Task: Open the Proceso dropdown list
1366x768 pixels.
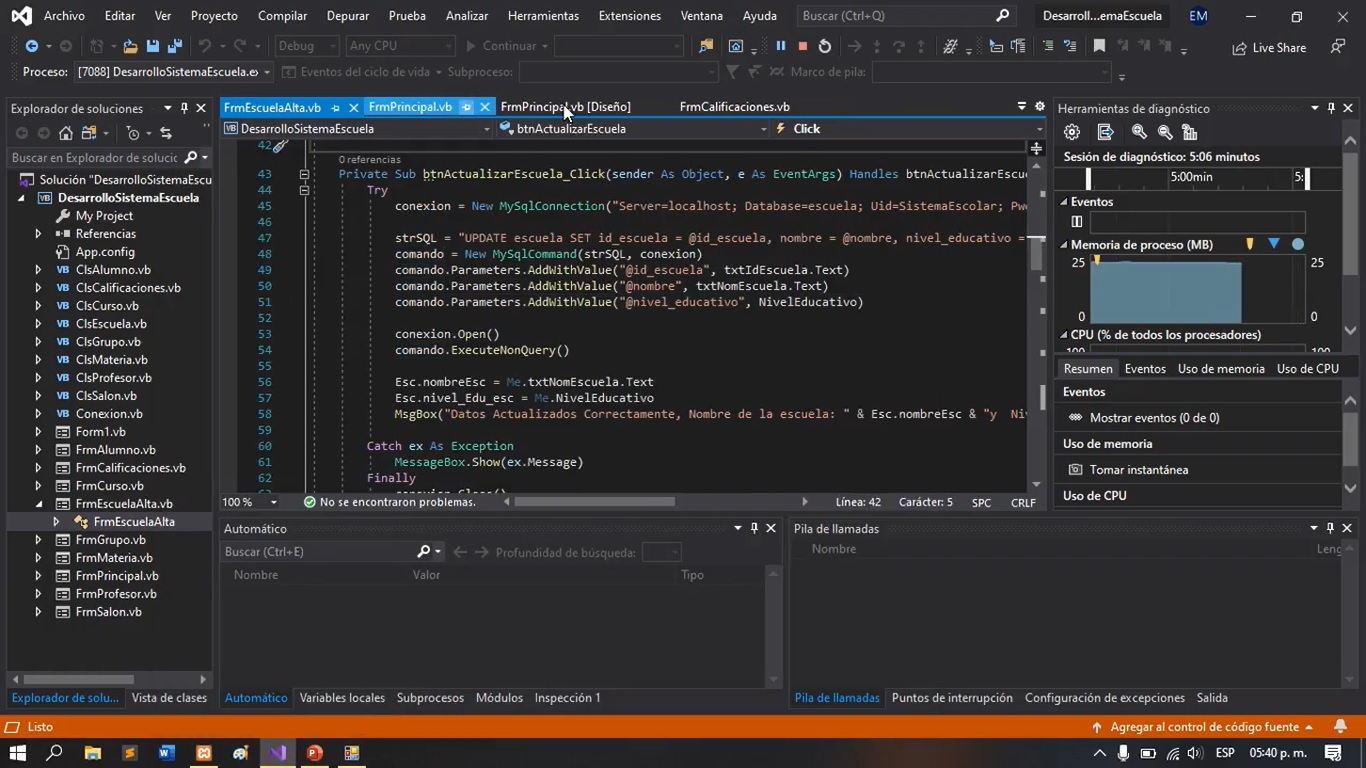Action: click(x=266, y=72)
